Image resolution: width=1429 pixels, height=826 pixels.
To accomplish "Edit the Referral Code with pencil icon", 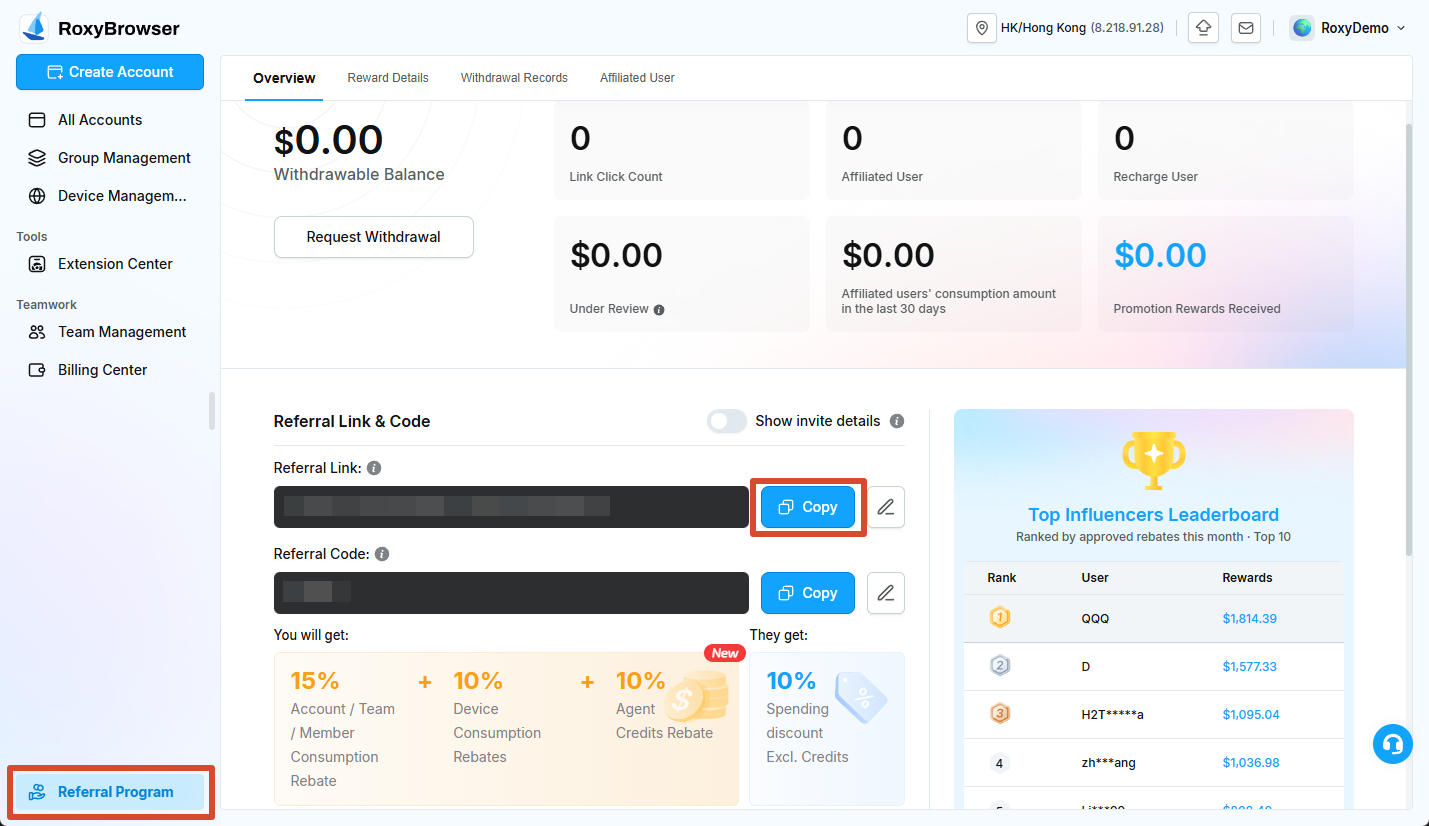I will [x=886, y=593].
